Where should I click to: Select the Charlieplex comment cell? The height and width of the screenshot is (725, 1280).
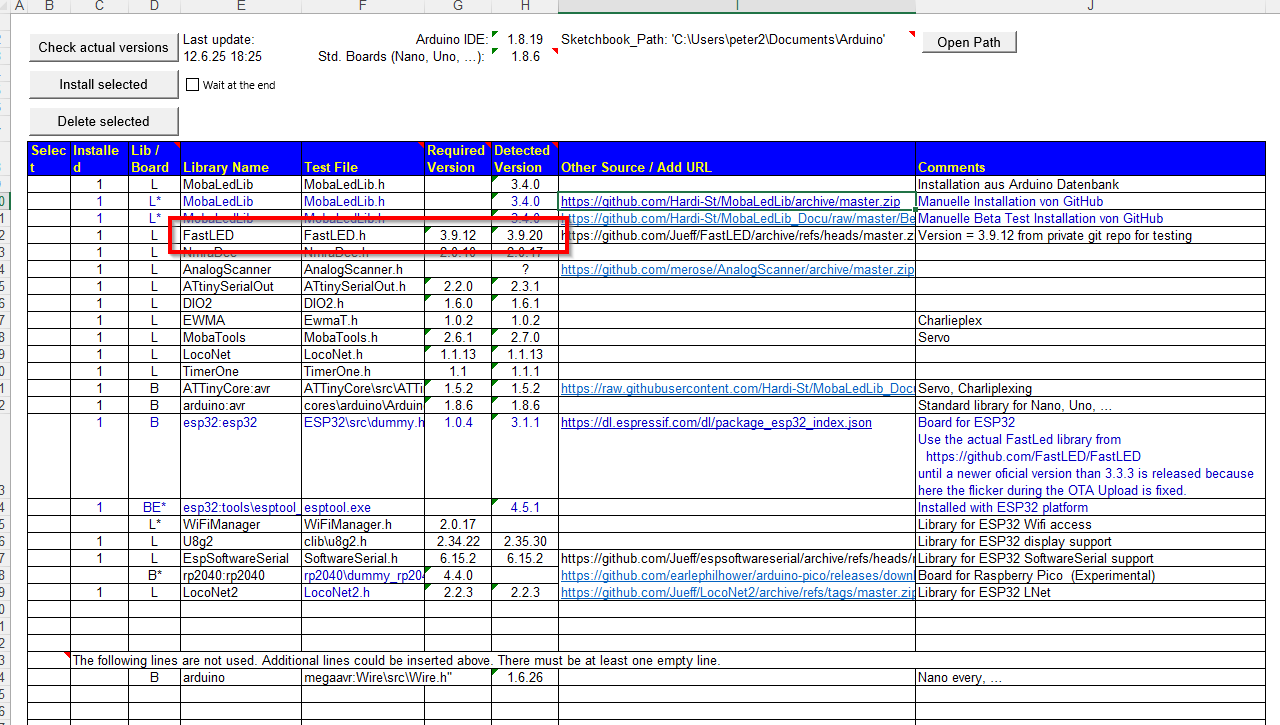pyautogui.click(x=1091, y=321)
